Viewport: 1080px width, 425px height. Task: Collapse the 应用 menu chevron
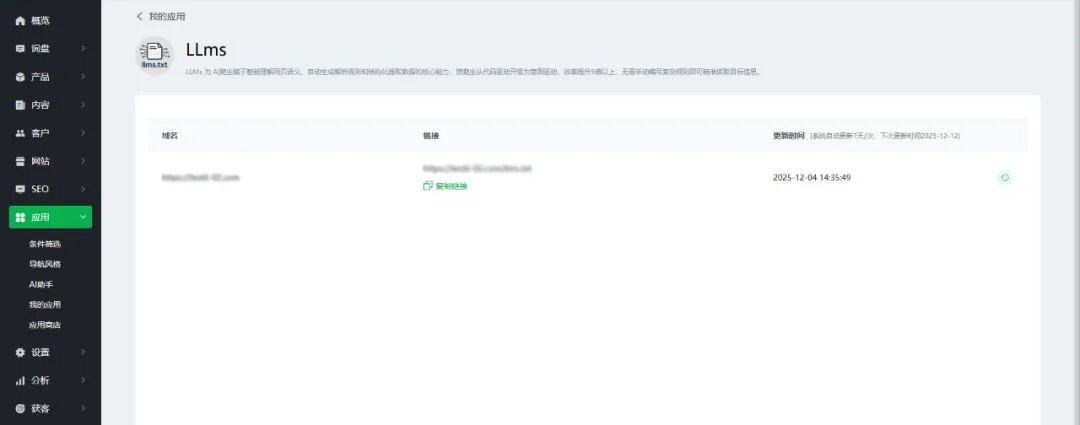point(83,217)
